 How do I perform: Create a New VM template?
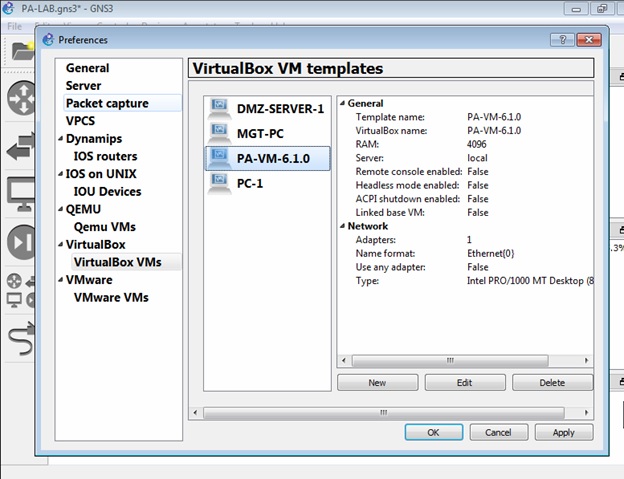pos(377,382)
